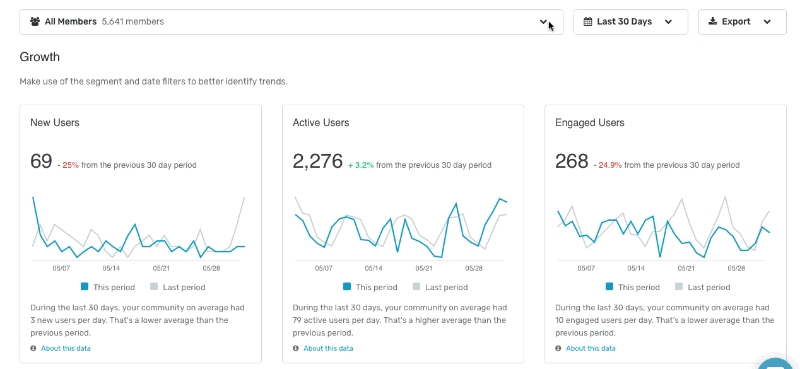Click the Engaged Users line chart

coord(663,228)
